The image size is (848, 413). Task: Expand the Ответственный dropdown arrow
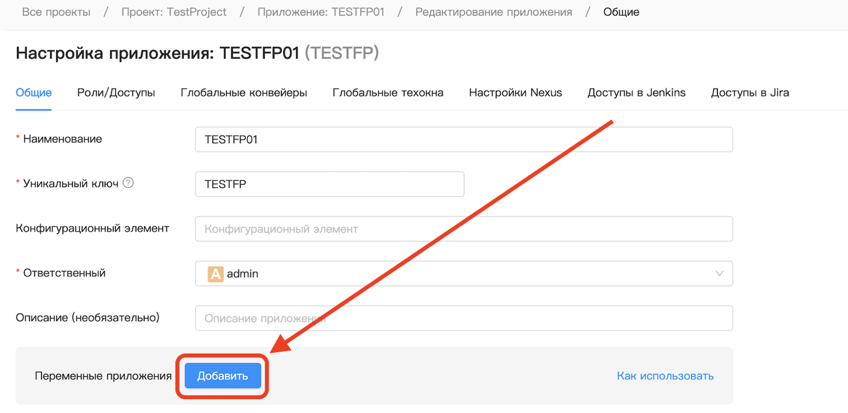point(718,273)
